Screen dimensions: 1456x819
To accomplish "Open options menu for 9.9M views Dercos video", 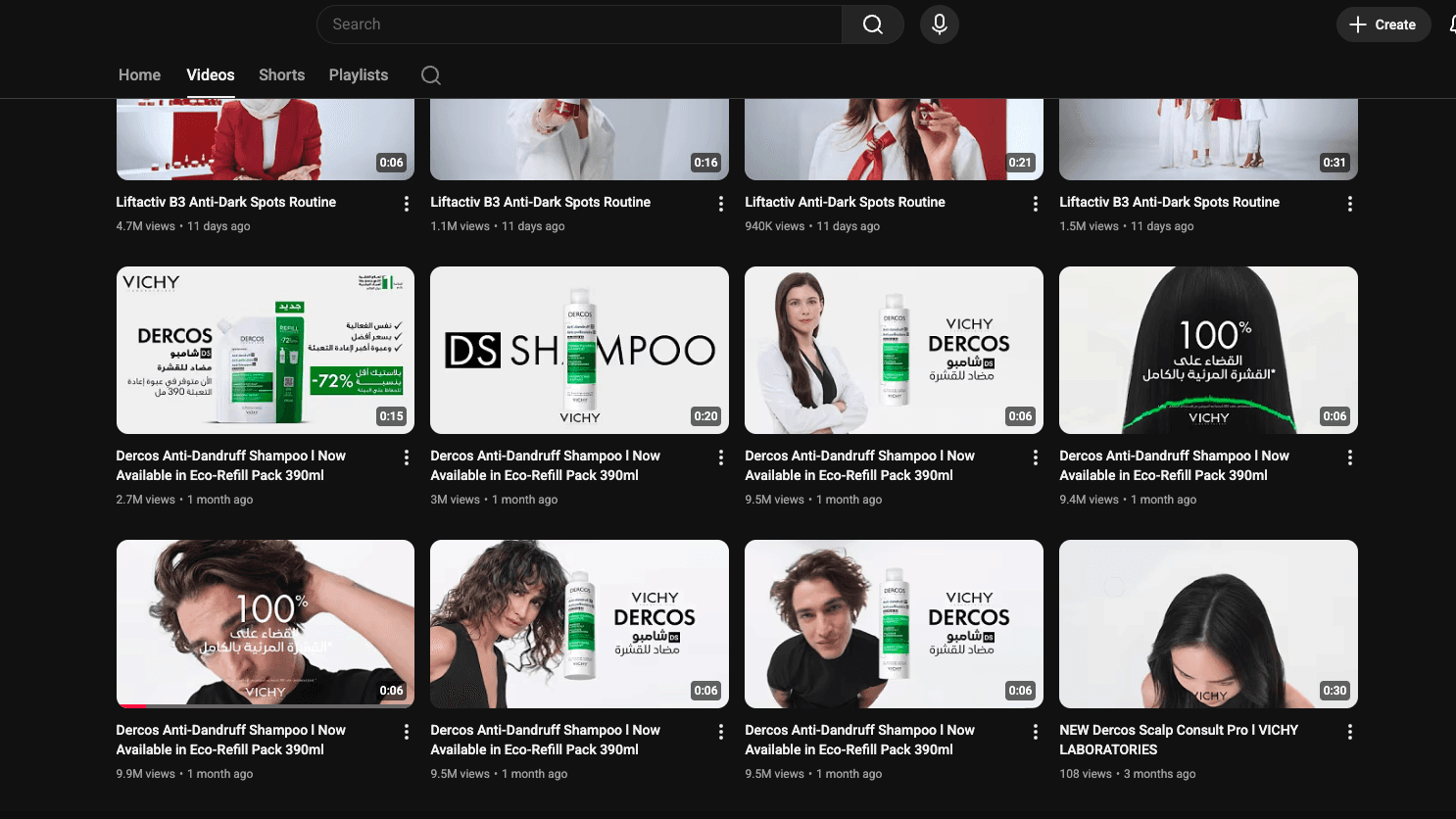I will (x=407, y=732).
